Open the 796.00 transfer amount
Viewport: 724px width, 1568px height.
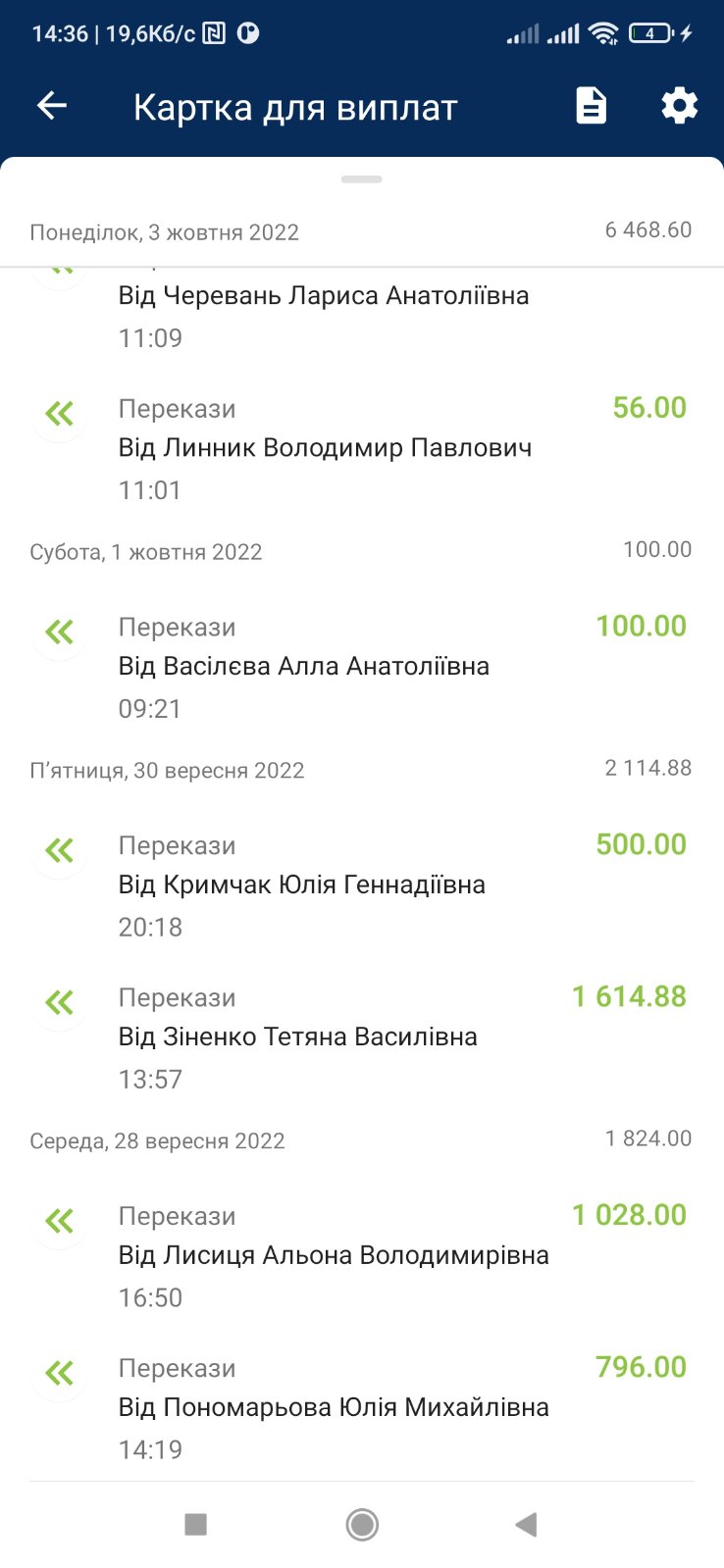click(x=641, y=1367)
